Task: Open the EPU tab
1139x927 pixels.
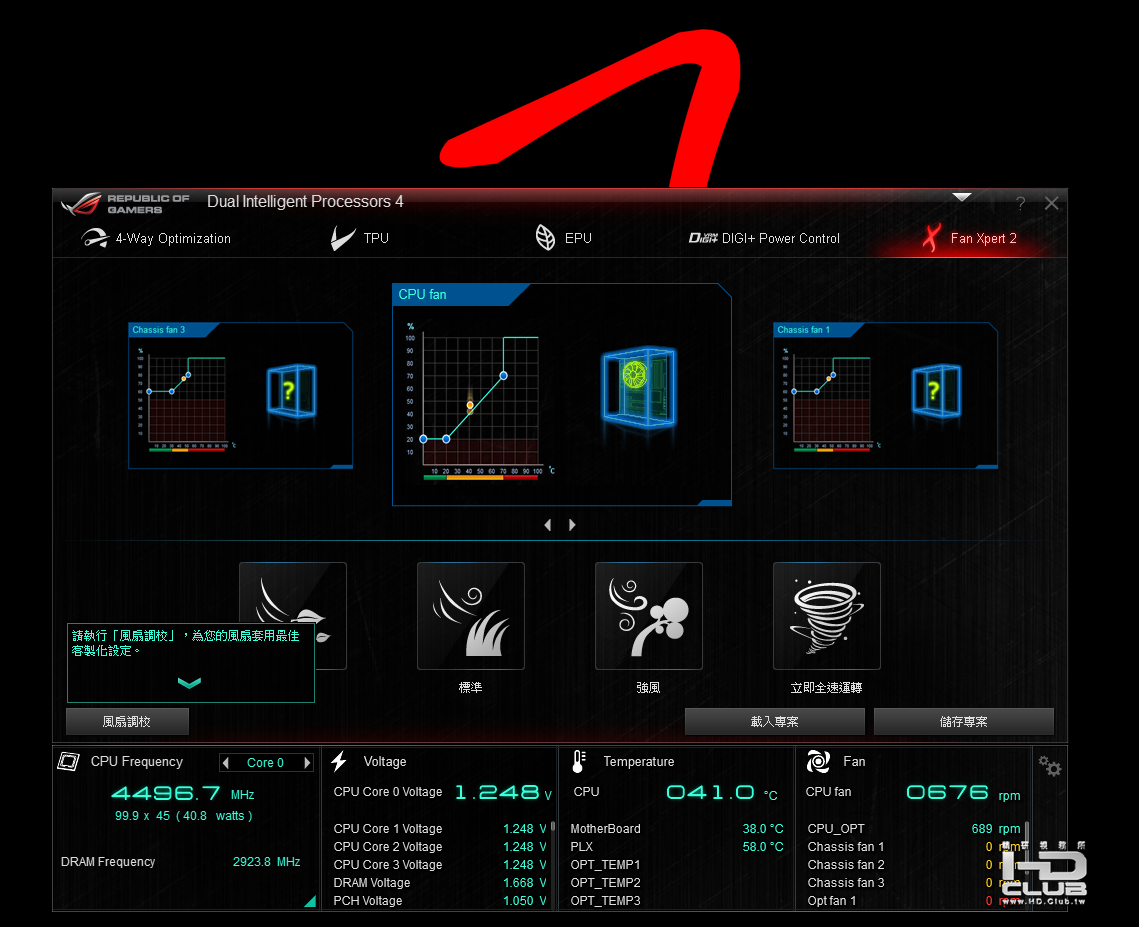Action: [564, 238]
